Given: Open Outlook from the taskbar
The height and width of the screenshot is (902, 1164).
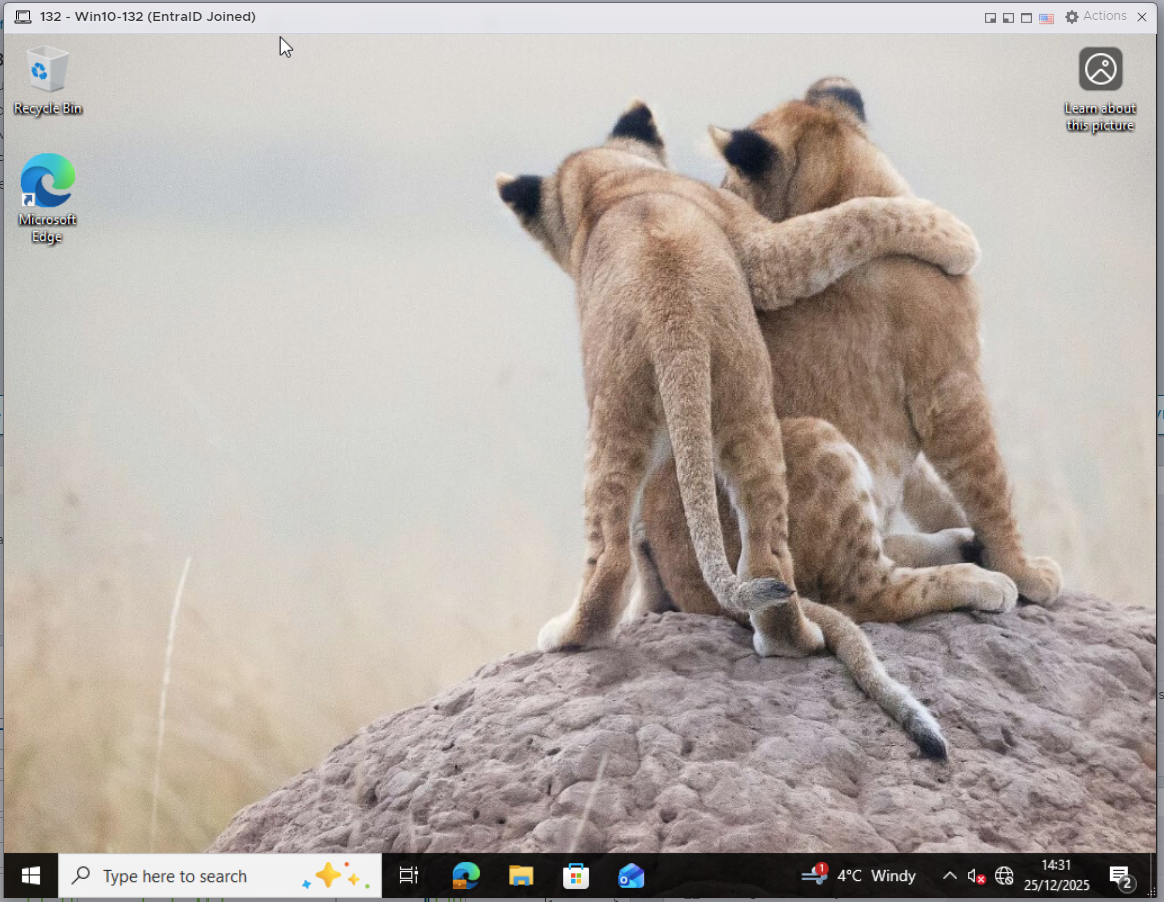Looking at the screenshot, I should 631,876.
